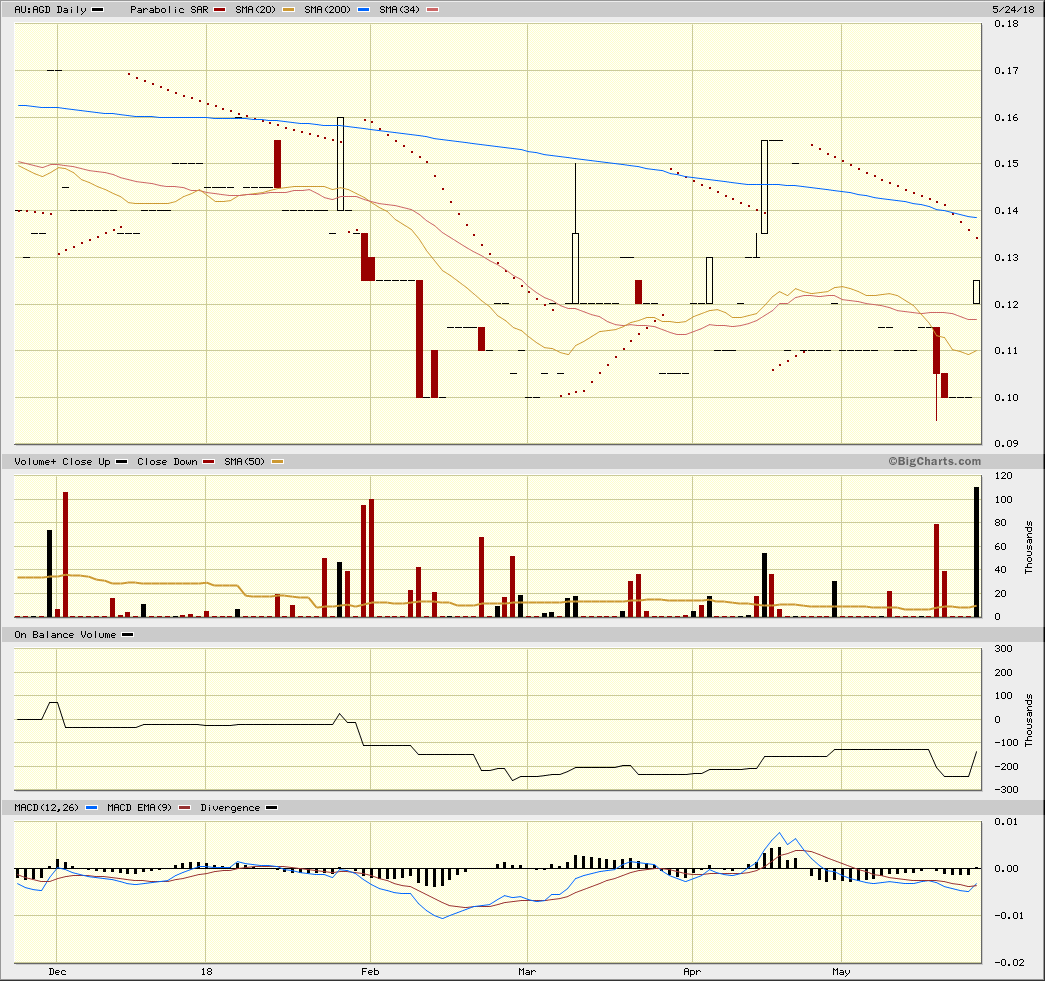Click the 0.17 price axis label
Viewport: 1045px width, 981px height.
(x=1006, y=71)
